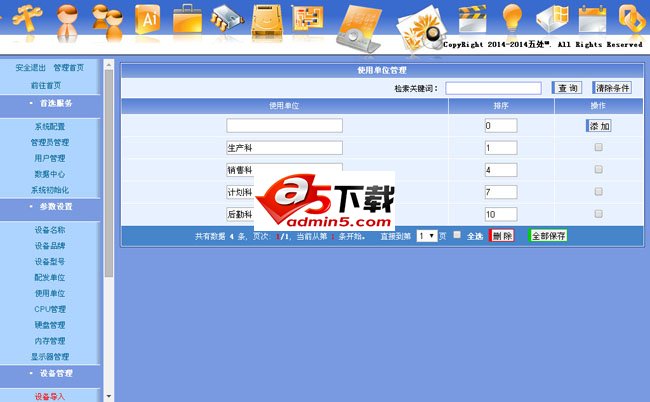This screenshot has height=402, width=650.
Task: Click the 前往首页 link
Action: tap(46, 85)
